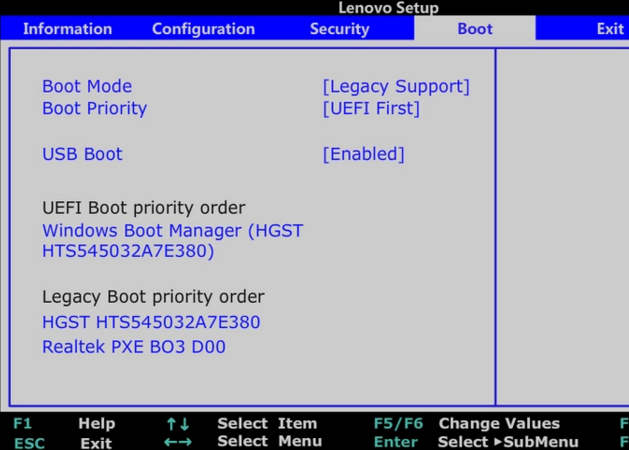The image size is (629, 450).
Task: Select the Realtek PXE BO3 D00 entry
Action: (134, 347)
